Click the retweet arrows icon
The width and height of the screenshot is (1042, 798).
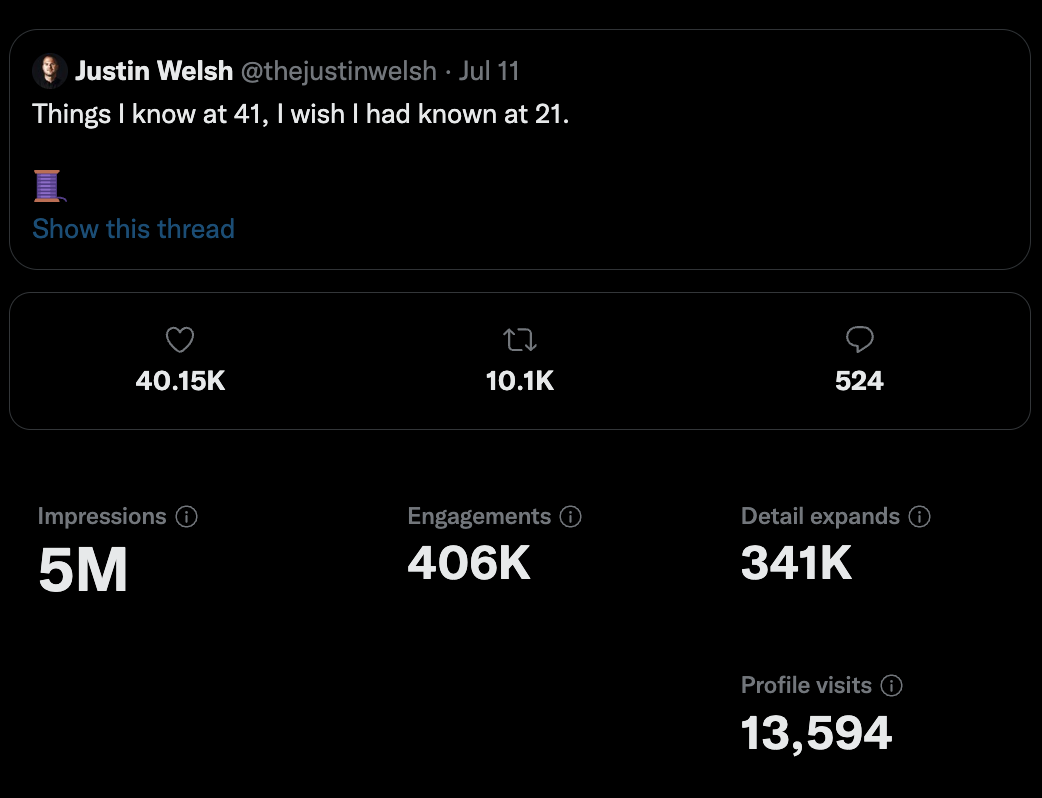(x=520, y=341)
